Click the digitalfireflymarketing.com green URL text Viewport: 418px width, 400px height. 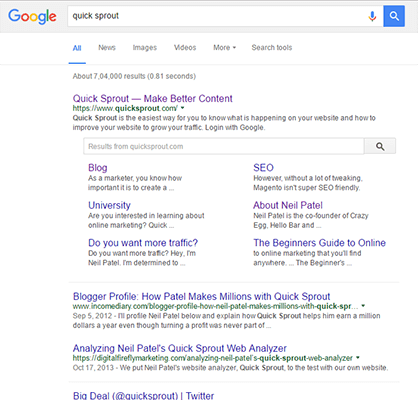click(213, 358)
